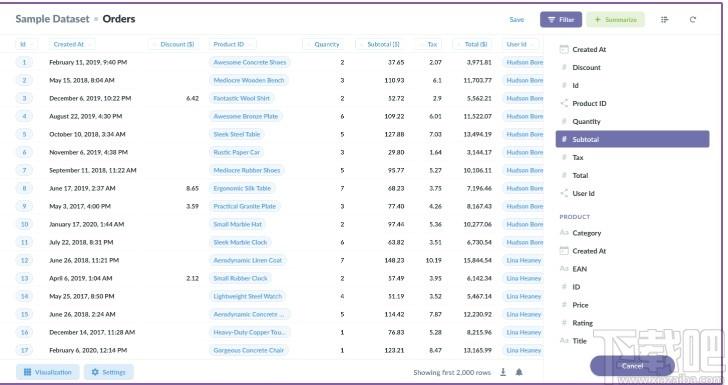Click Save link
The image size is (728, 385).
[516, 20]
